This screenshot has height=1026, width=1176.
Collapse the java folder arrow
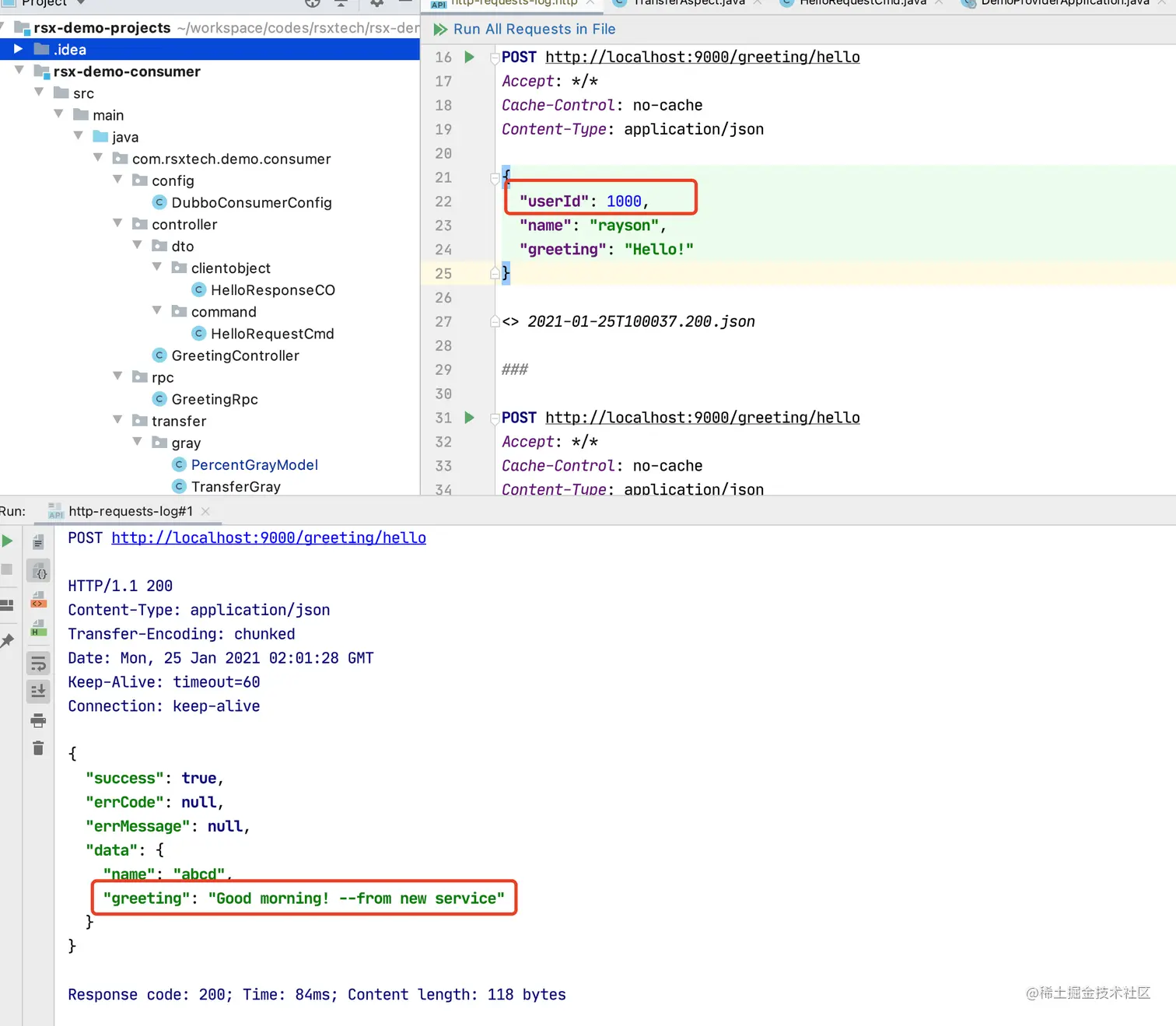[78, 135]
